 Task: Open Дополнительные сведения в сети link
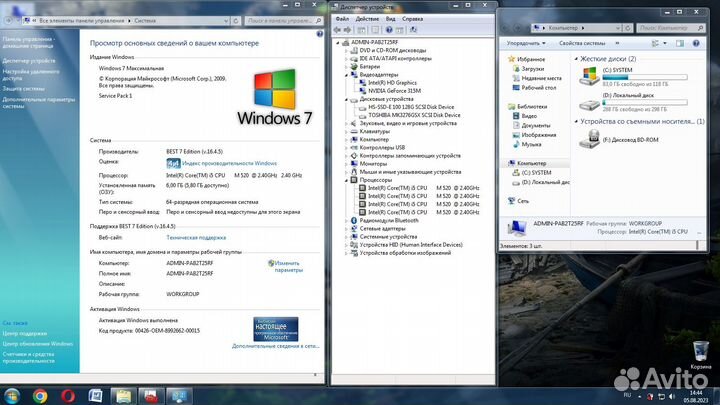point(276,346)
